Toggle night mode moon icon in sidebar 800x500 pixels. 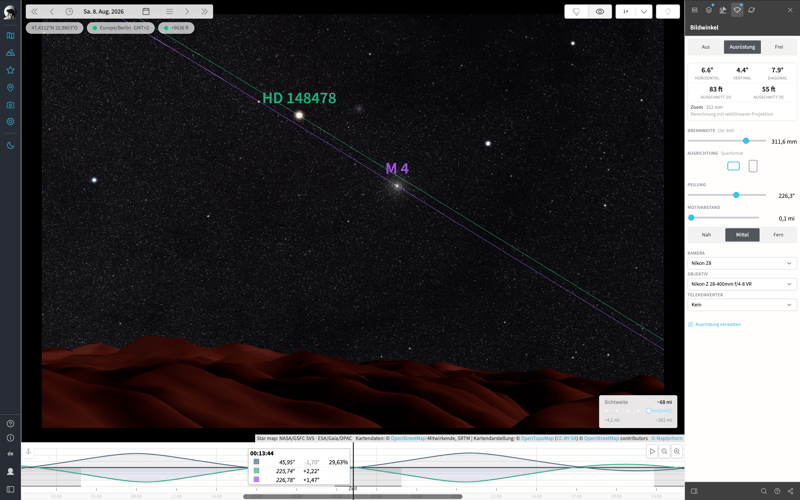(x=10, y=145)
